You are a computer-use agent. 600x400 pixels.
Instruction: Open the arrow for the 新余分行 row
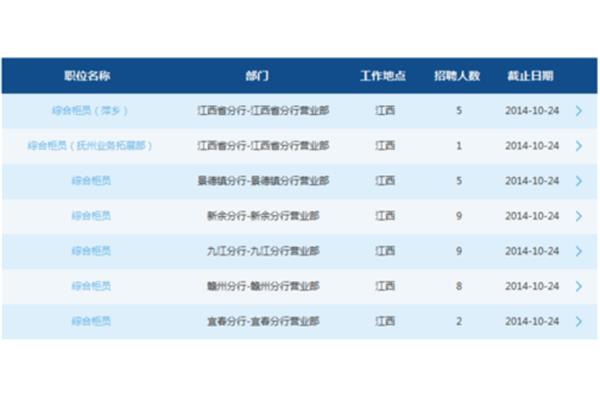pos(579,216)
